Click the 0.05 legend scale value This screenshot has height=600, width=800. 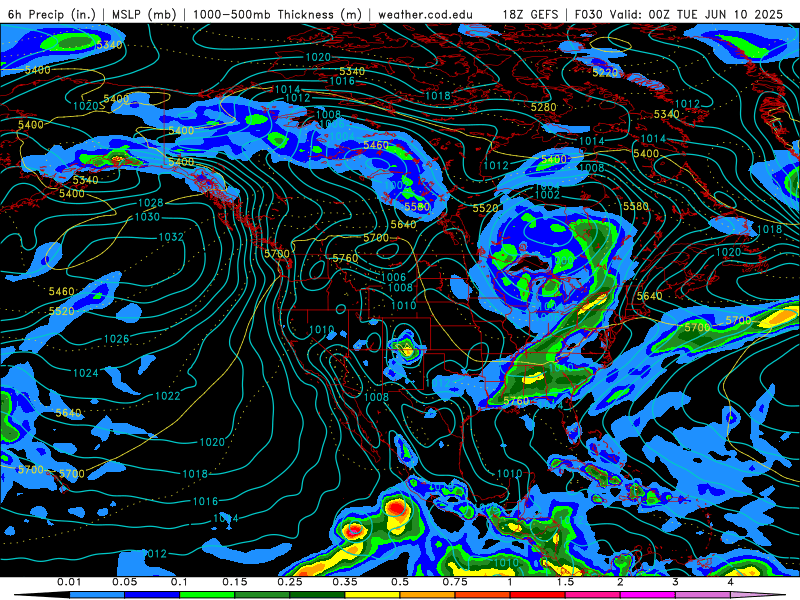[124, 582]
